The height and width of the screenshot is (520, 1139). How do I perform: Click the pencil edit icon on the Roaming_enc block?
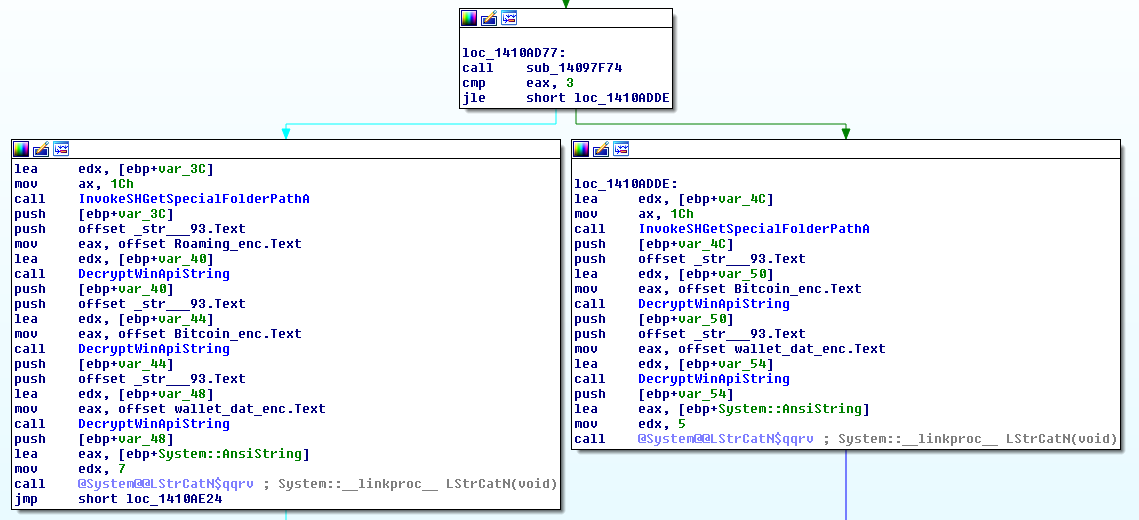click(x=41, y=149)
